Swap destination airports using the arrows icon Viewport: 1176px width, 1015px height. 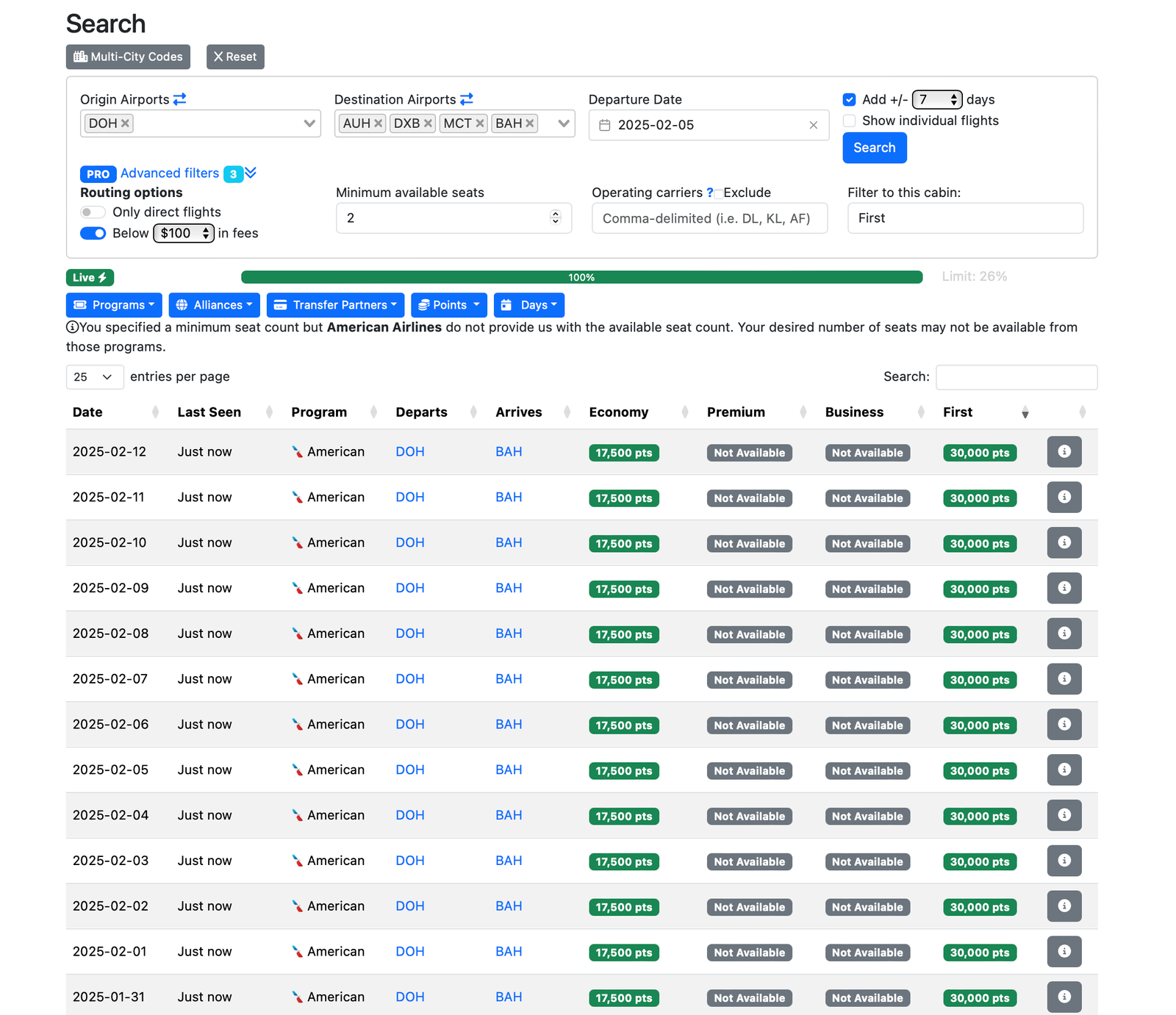[467, 99]
